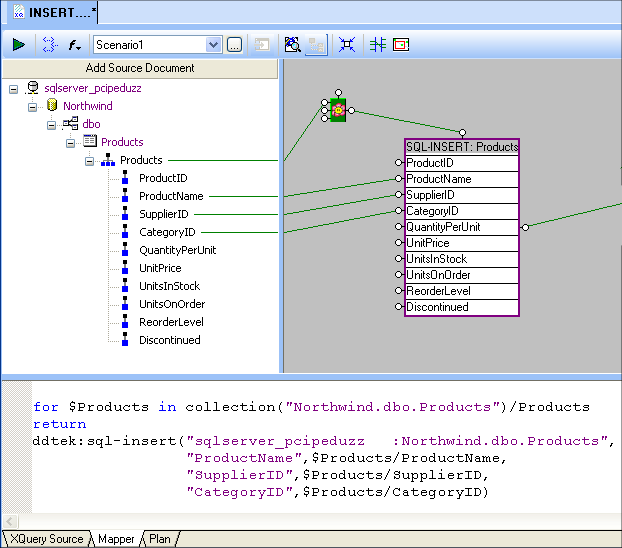Select CategoryID in the source tree

pos(167,232)
